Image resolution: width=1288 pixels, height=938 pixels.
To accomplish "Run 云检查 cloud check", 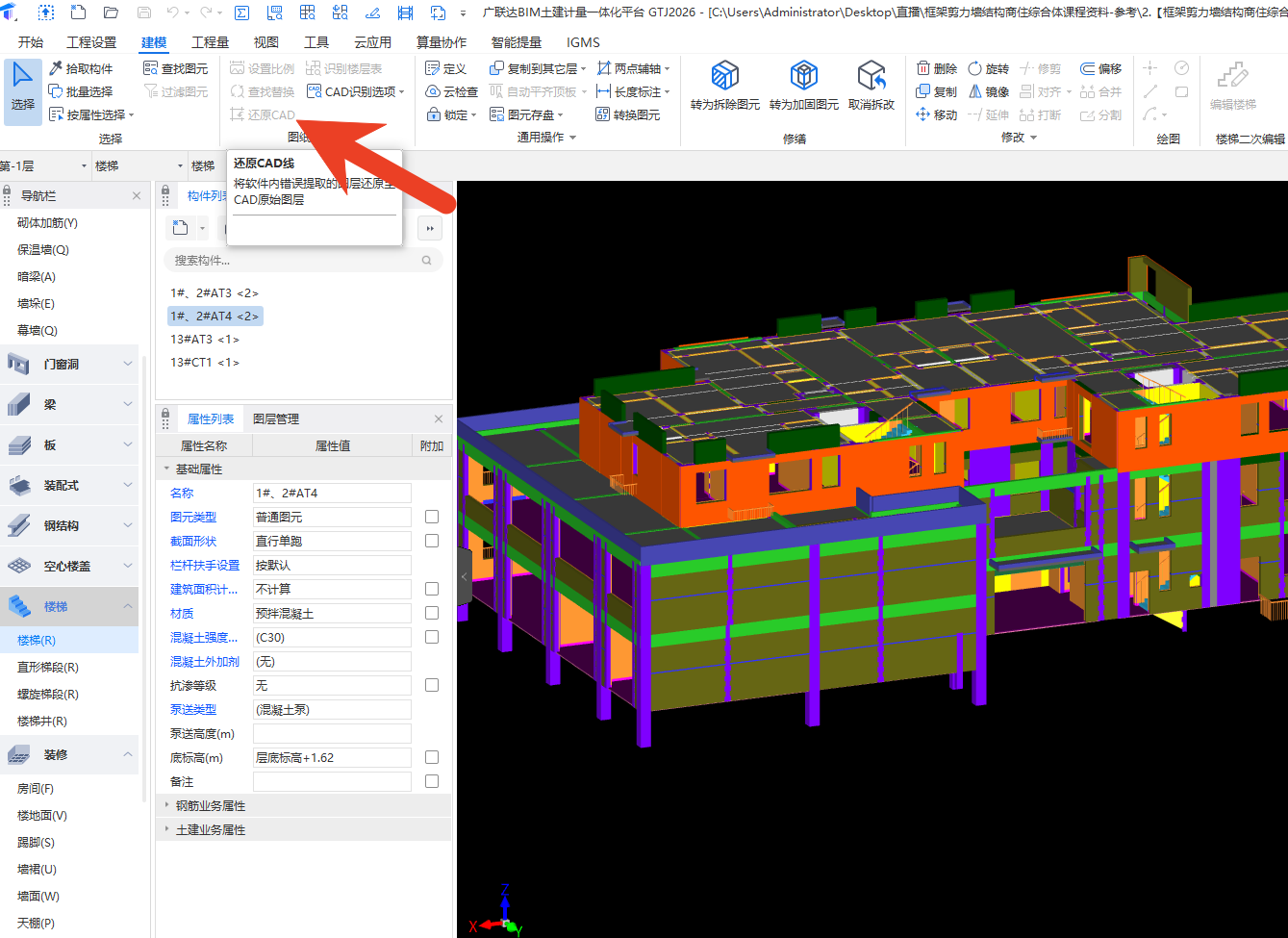I will tap(452, 91).
